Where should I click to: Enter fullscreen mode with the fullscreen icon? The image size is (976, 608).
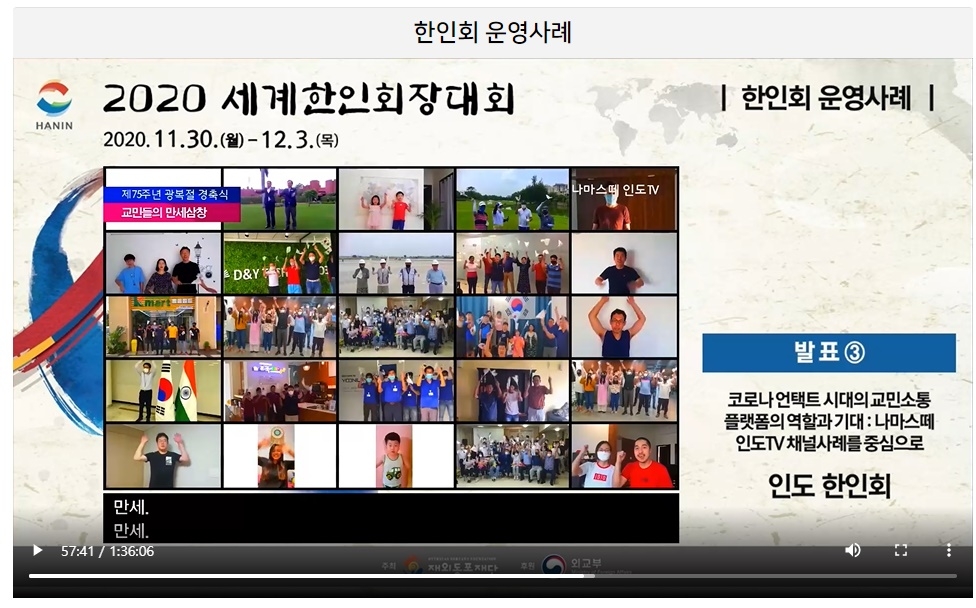click(900, 550)
